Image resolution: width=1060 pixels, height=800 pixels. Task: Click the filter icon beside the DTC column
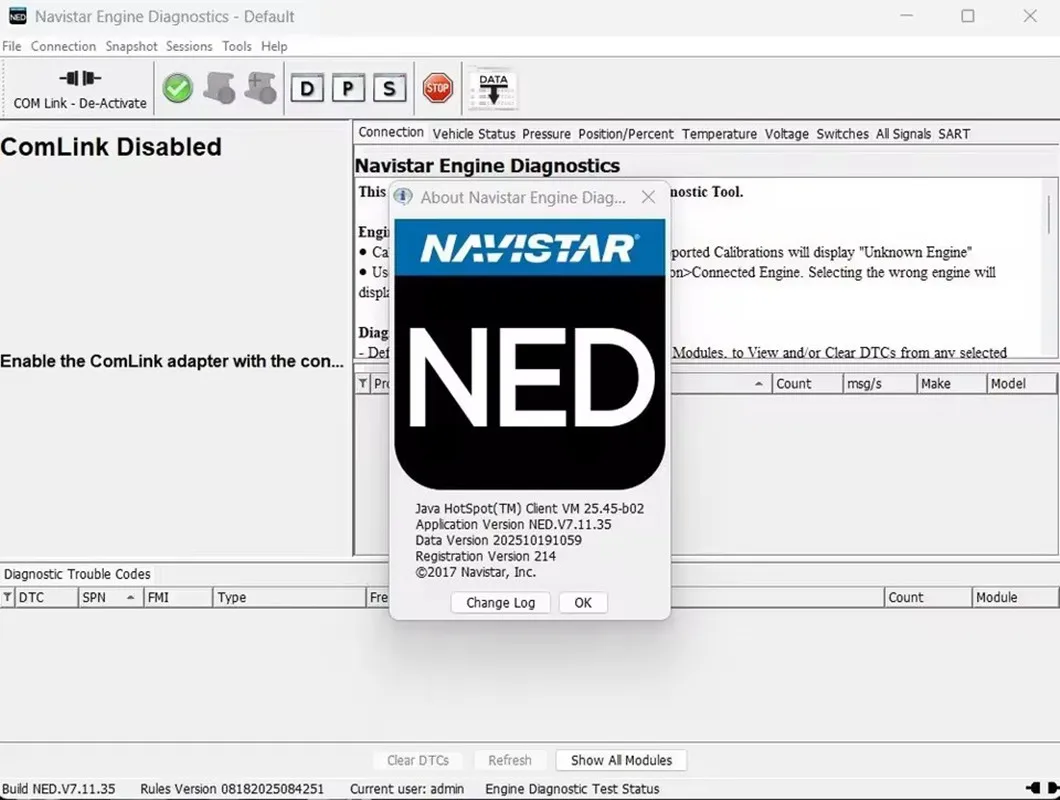7,597
